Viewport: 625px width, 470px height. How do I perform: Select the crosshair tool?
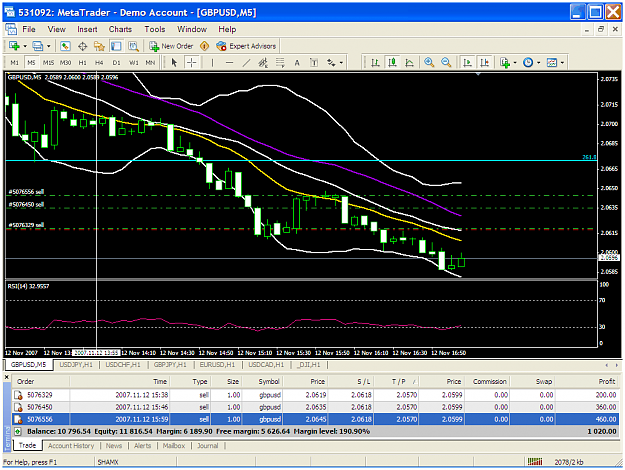pos(191,63)
